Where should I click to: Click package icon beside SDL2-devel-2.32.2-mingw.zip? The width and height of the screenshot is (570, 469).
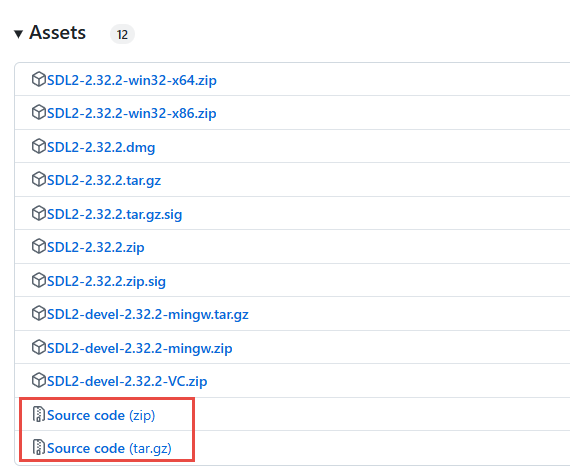[x=39, y=348]
